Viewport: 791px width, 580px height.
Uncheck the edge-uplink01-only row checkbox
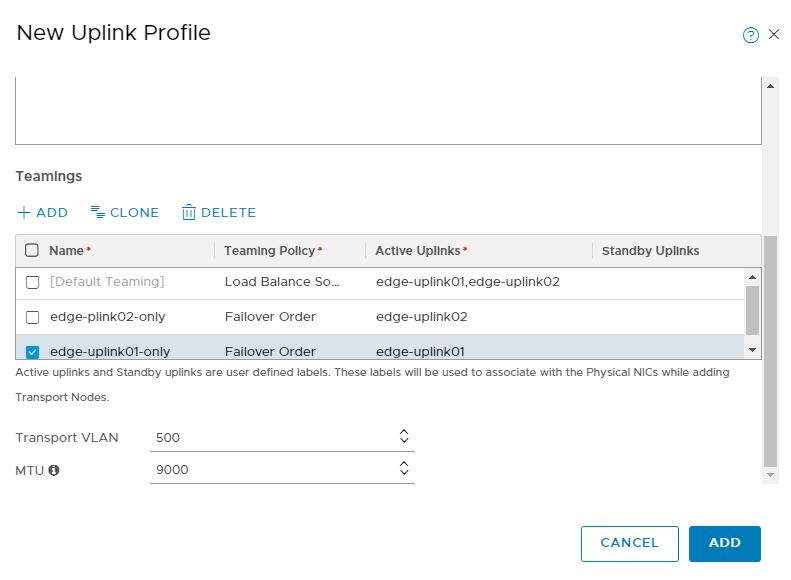[32, 352]
